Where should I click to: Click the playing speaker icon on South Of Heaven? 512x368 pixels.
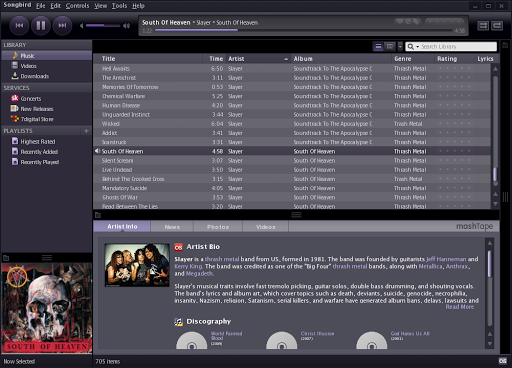(97, 151)
